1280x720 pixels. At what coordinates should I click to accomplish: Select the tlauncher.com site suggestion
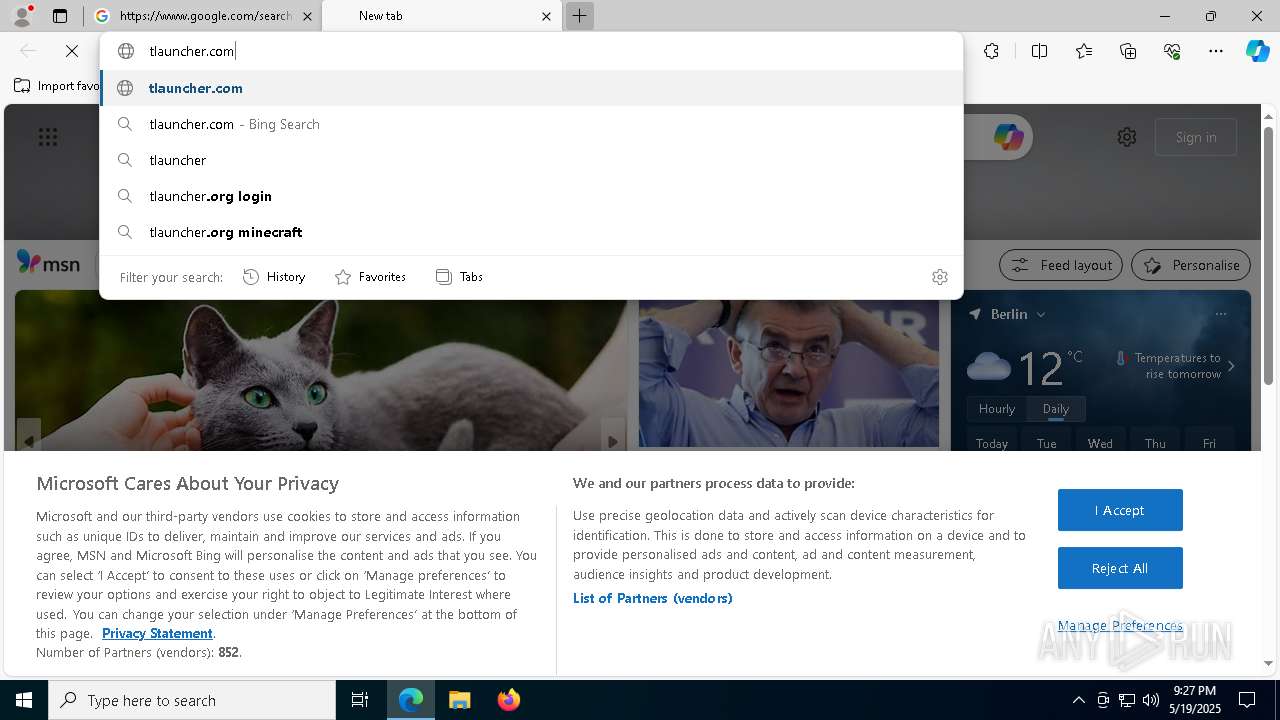point(531,88)
